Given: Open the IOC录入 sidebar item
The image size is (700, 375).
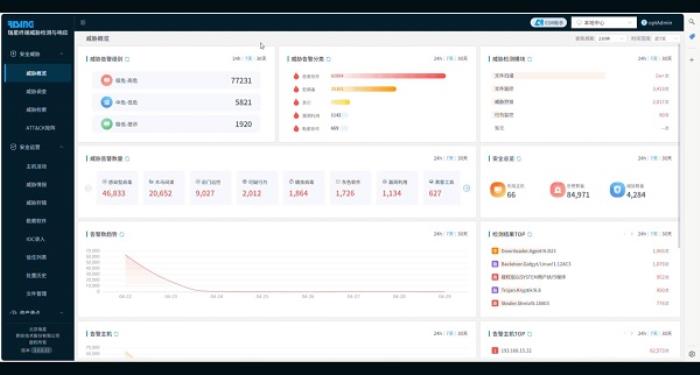Looking at the screenshot, I should (36, 239).
